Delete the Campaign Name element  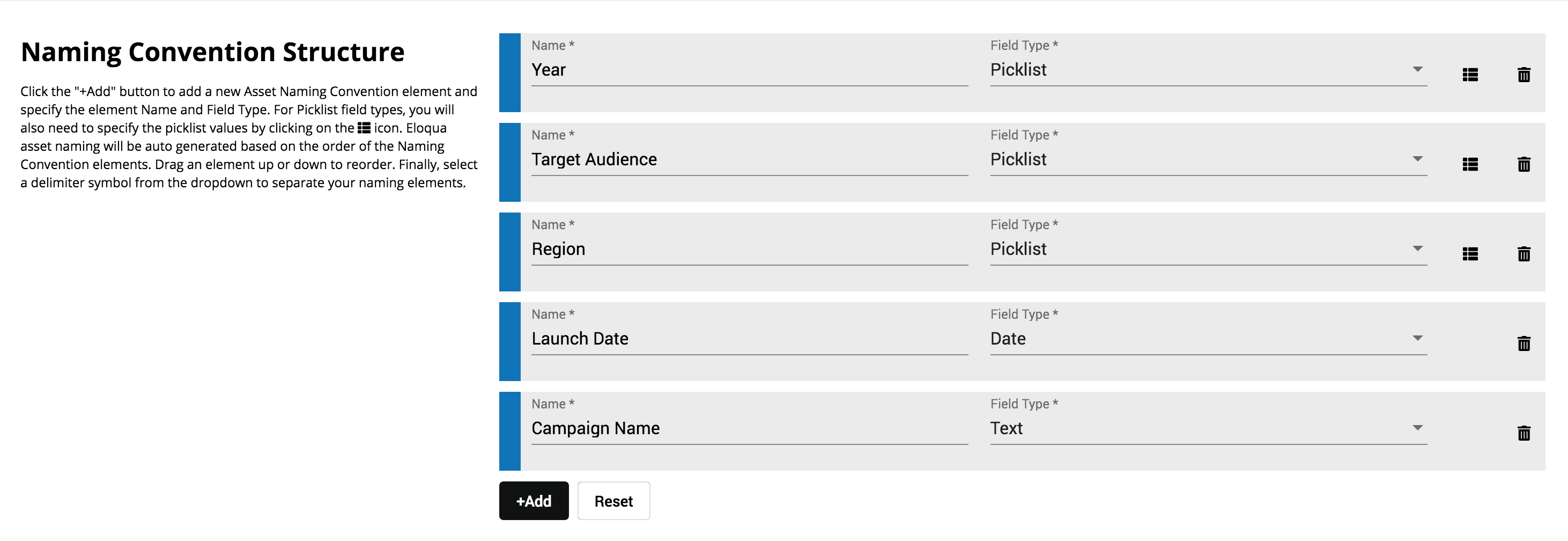pyautogui.click(x=1523, y=433)
